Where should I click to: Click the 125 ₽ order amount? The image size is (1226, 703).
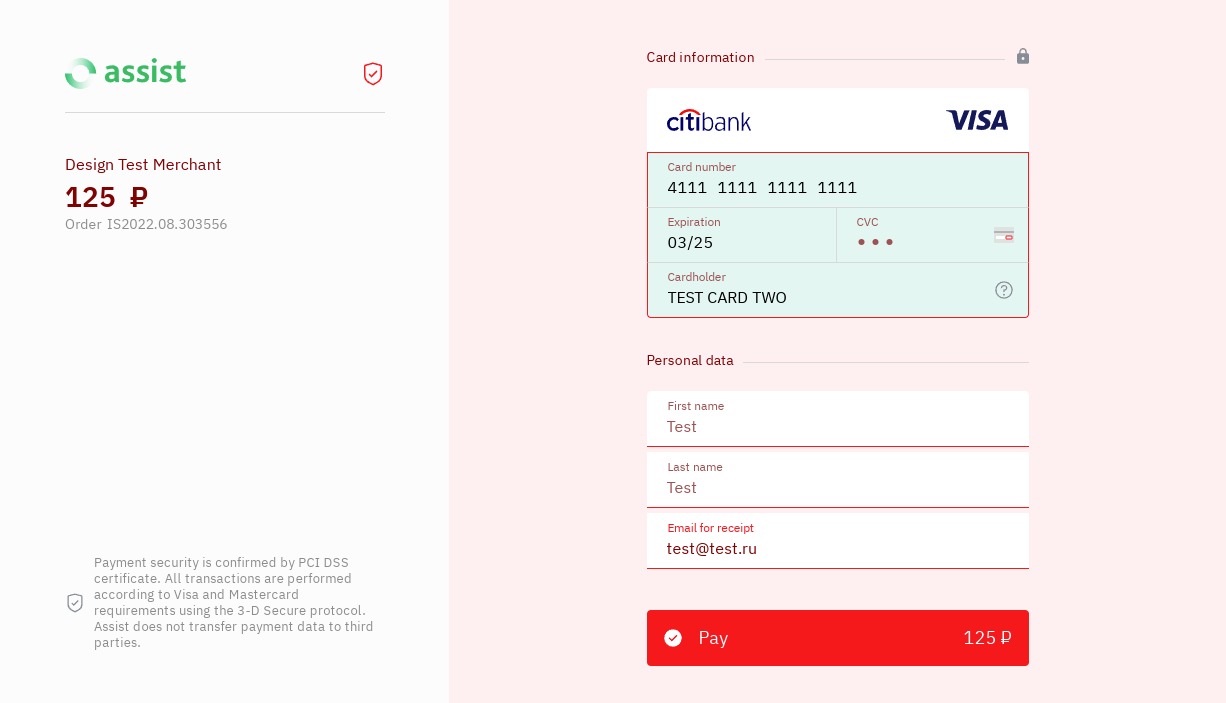(106, 197)
